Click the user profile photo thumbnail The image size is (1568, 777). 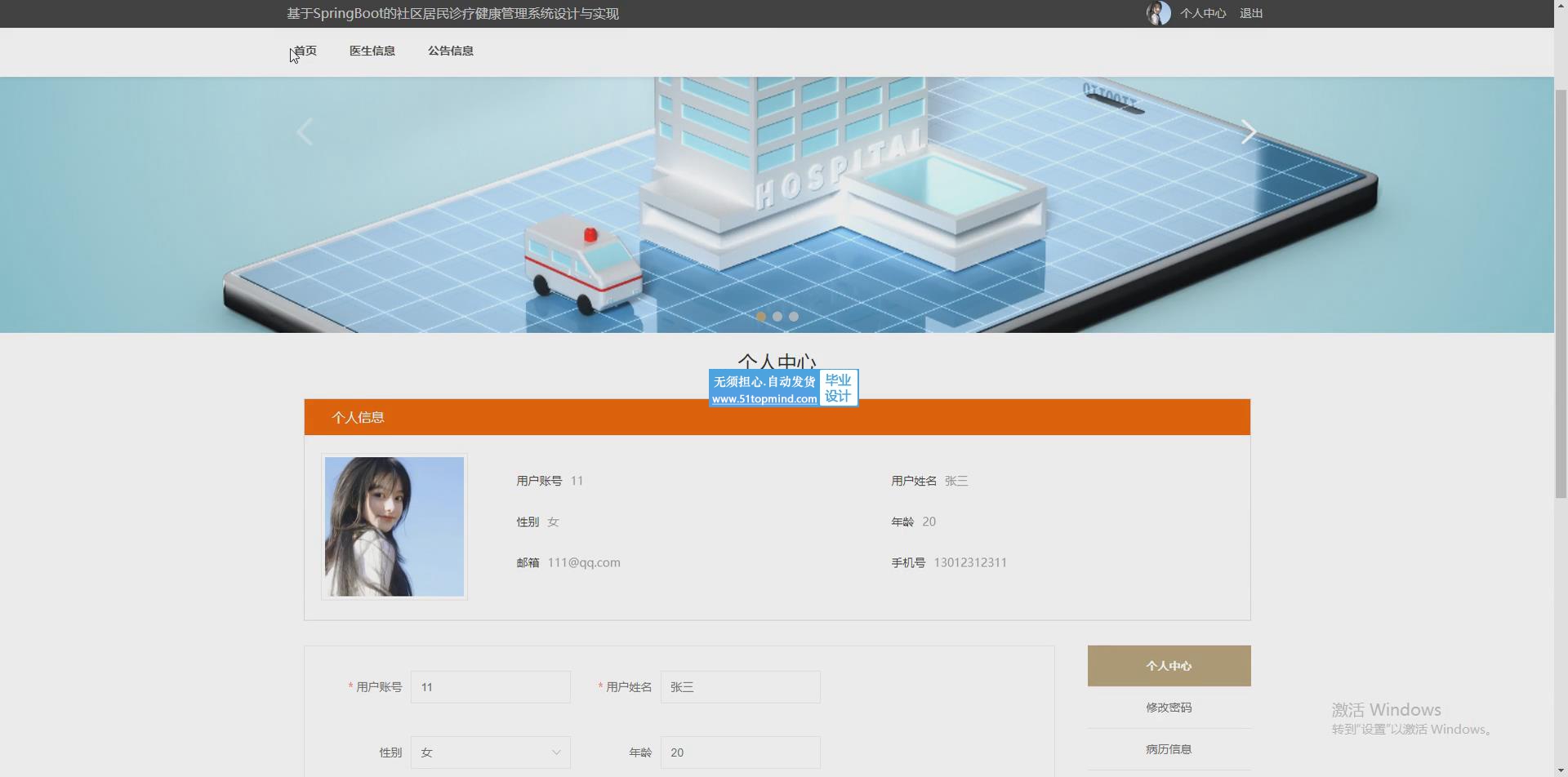click(x=394, y=526)
